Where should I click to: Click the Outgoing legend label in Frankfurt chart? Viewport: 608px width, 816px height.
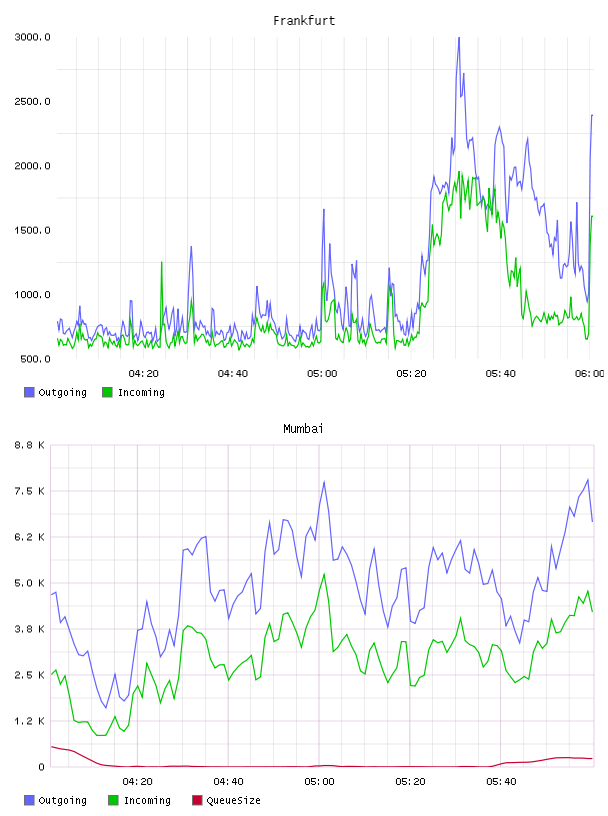pos(62,392)
